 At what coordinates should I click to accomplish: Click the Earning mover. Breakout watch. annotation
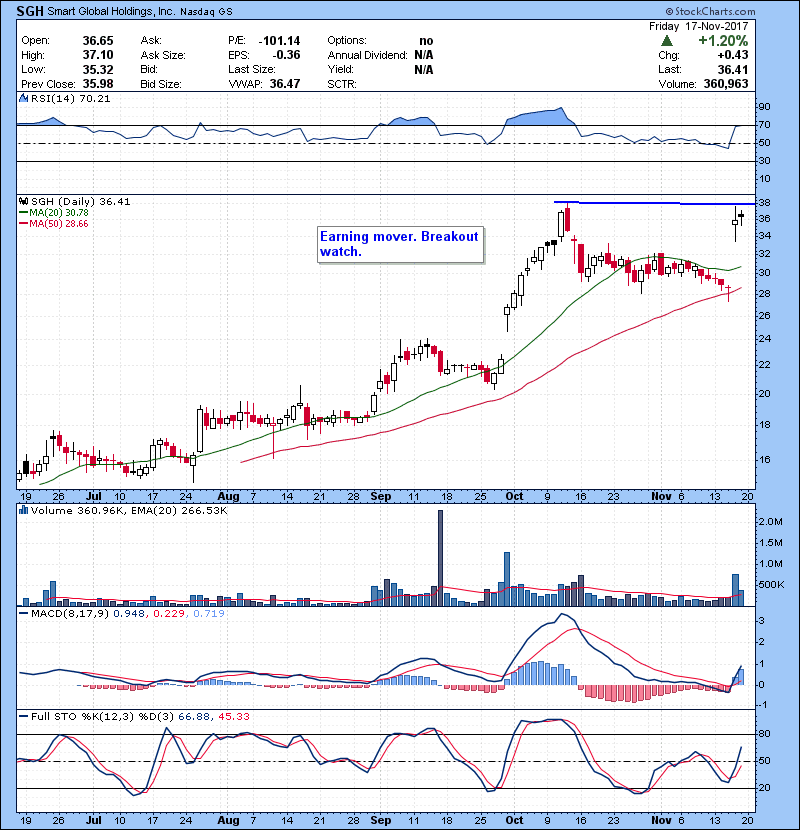(400, 244)
